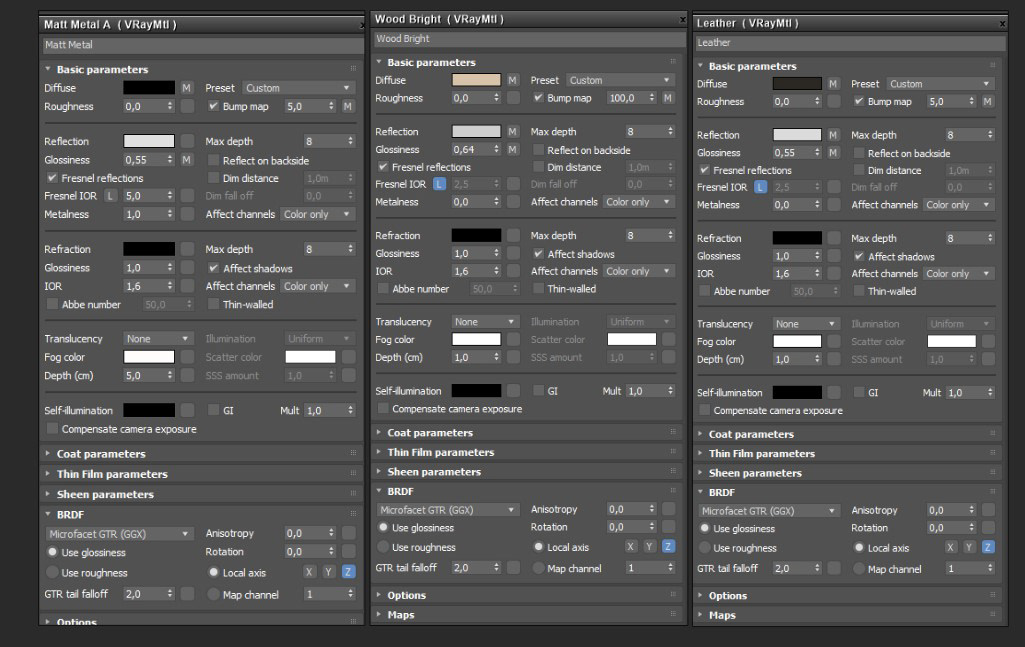1025x647 pixels.
Task: Open Diffuse map button in Matt Metal A panel
Action: (187, 88)
